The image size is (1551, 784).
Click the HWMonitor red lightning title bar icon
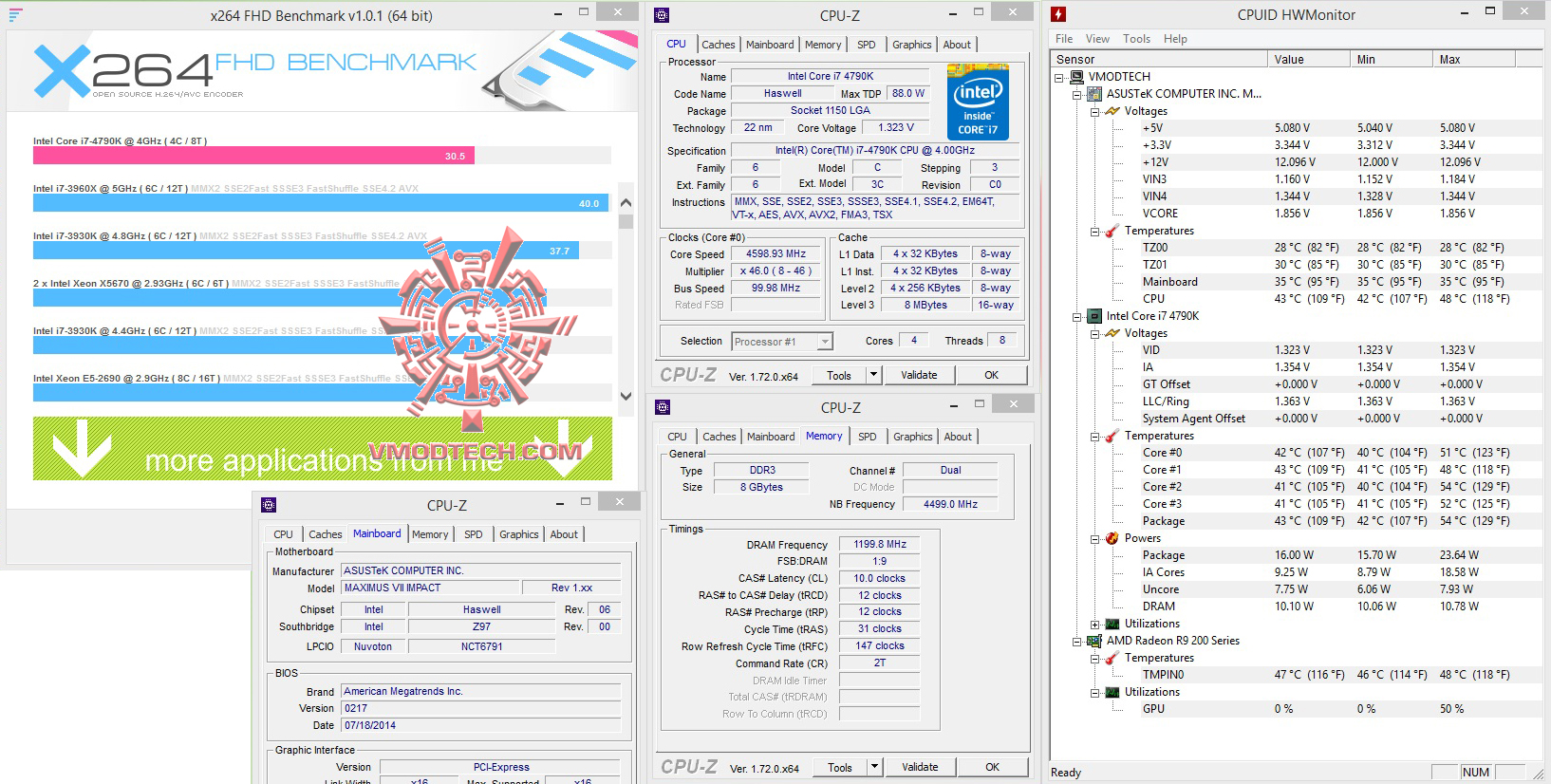[1058, 14]
